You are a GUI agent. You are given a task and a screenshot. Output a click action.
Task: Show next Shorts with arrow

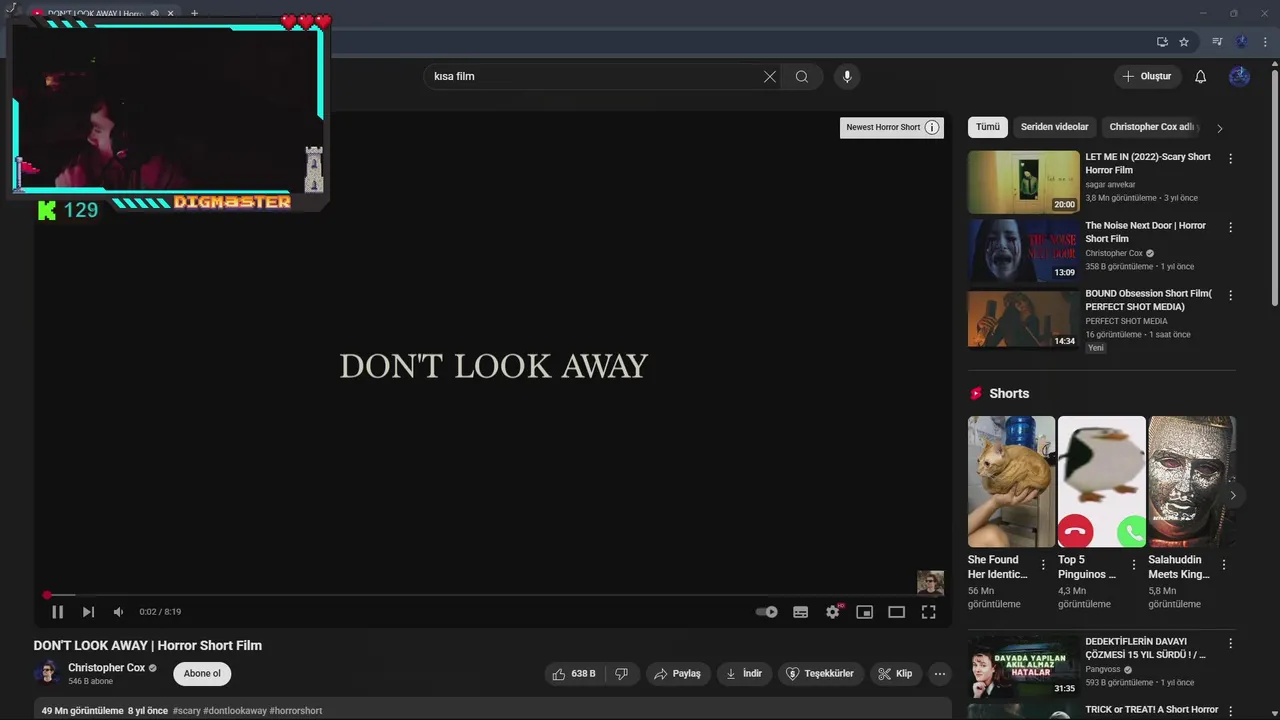click(1232, 495)
